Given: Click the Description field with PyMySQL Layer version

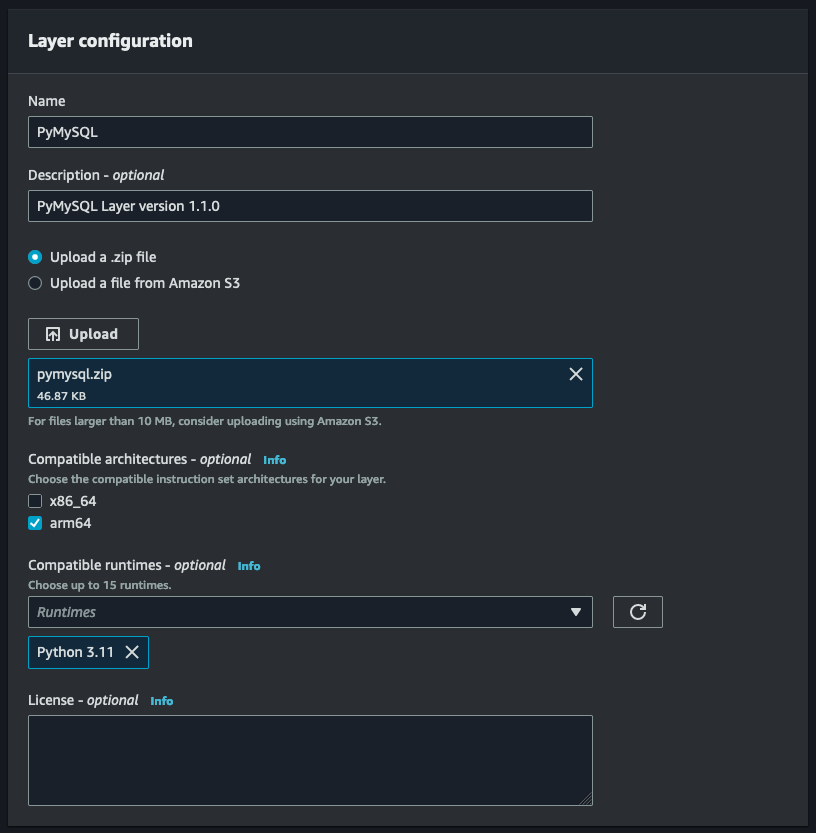Looking at the screenshot, I should point(310,205).
